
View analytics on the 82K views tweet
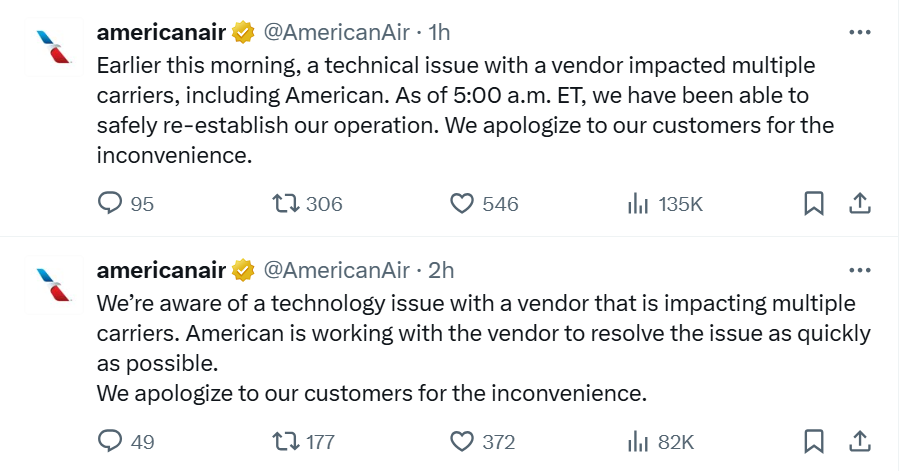637,441
